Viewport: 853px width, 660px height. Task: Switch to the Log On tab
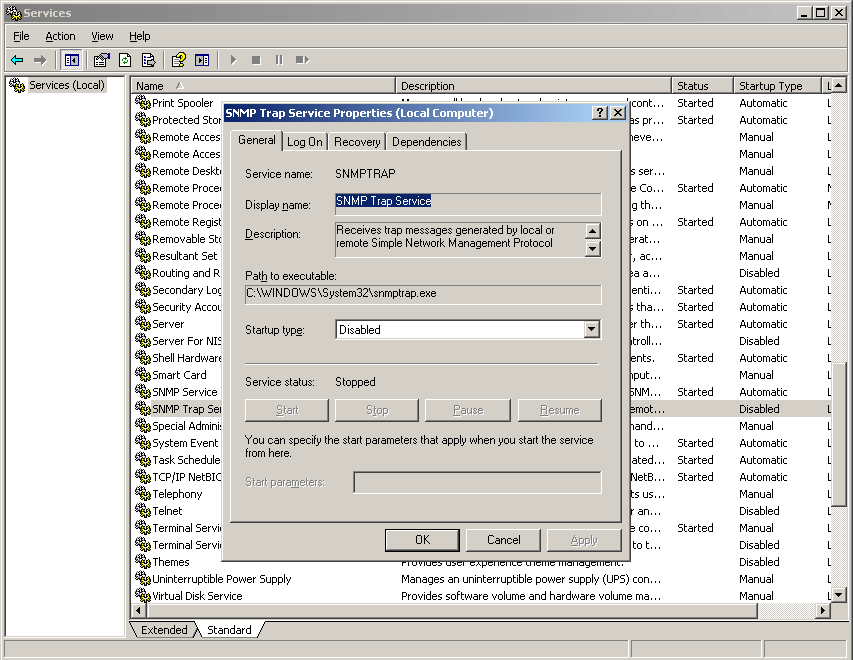[x=304, y=142]
